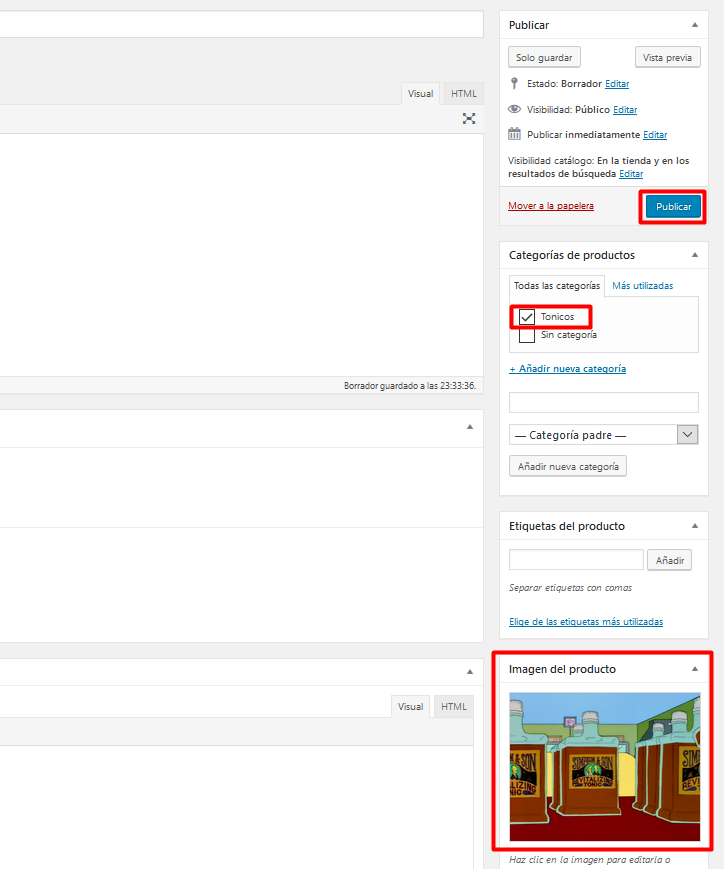The image size is (725, 869).
Task: Switch main editor to Visual tab
Action: pyautogui.click(x=420, y=94)
